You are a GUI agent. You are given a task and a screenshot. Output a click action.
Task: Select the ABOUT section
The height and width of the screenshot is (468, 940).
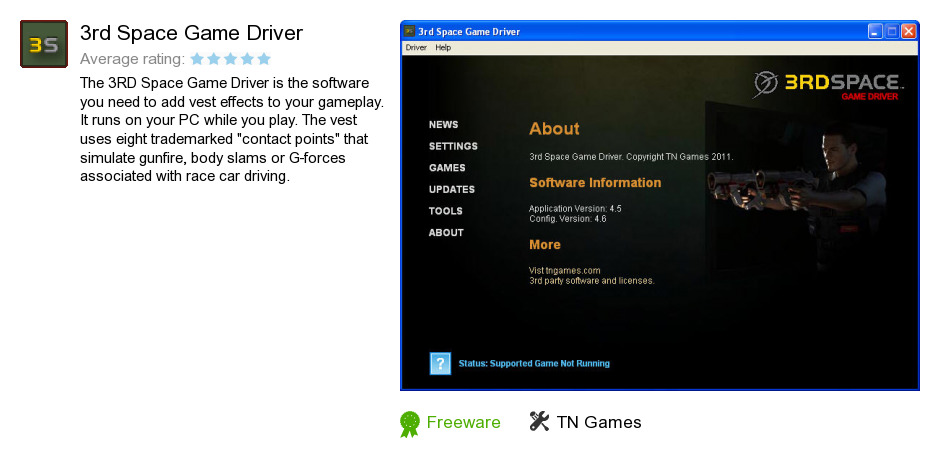[446, 233]
